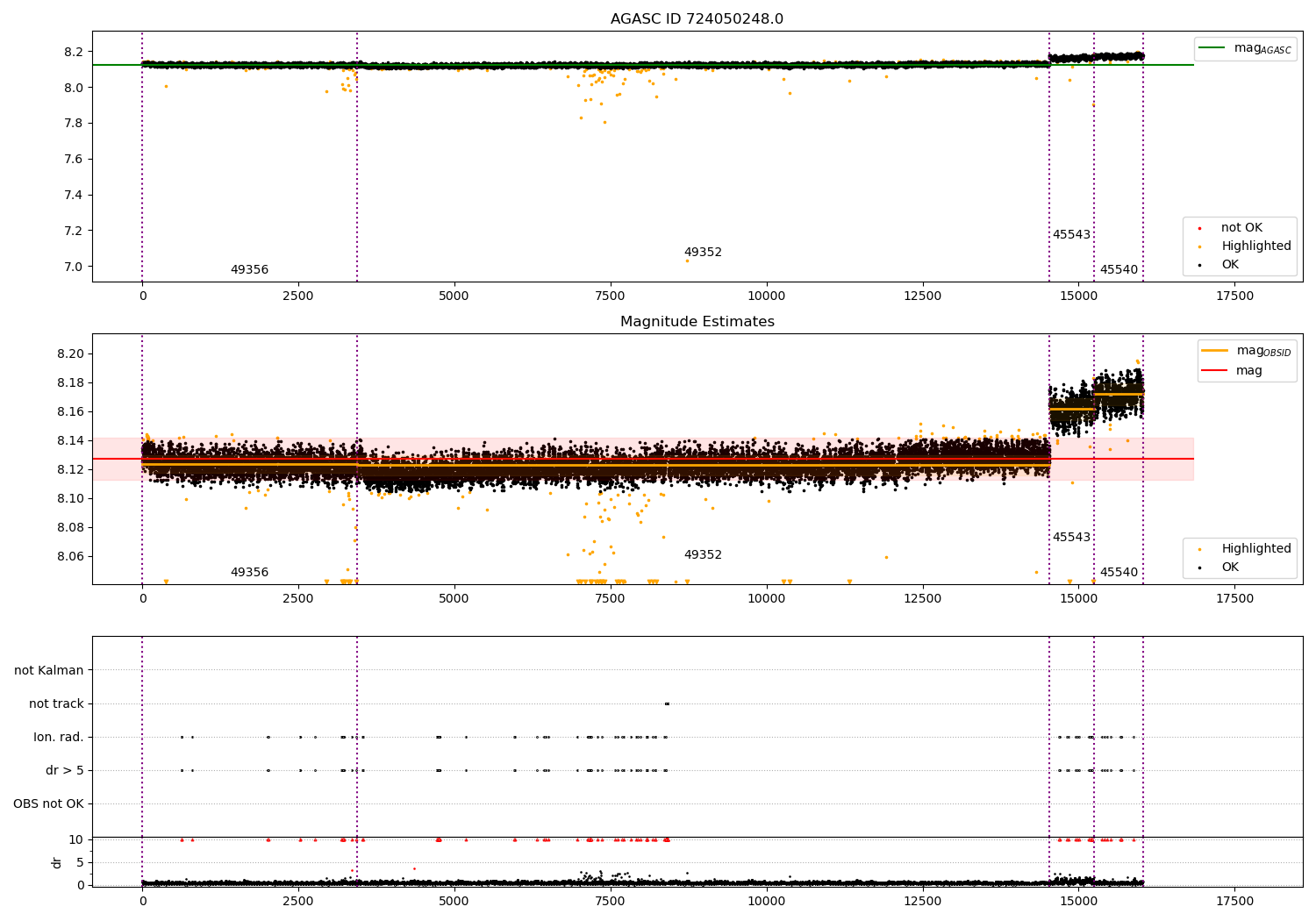Viewport: 1316px width, 921px height.
Task: Click the 49352 annotation in Magnitude Estimates plot
Action: coord(703,555)
